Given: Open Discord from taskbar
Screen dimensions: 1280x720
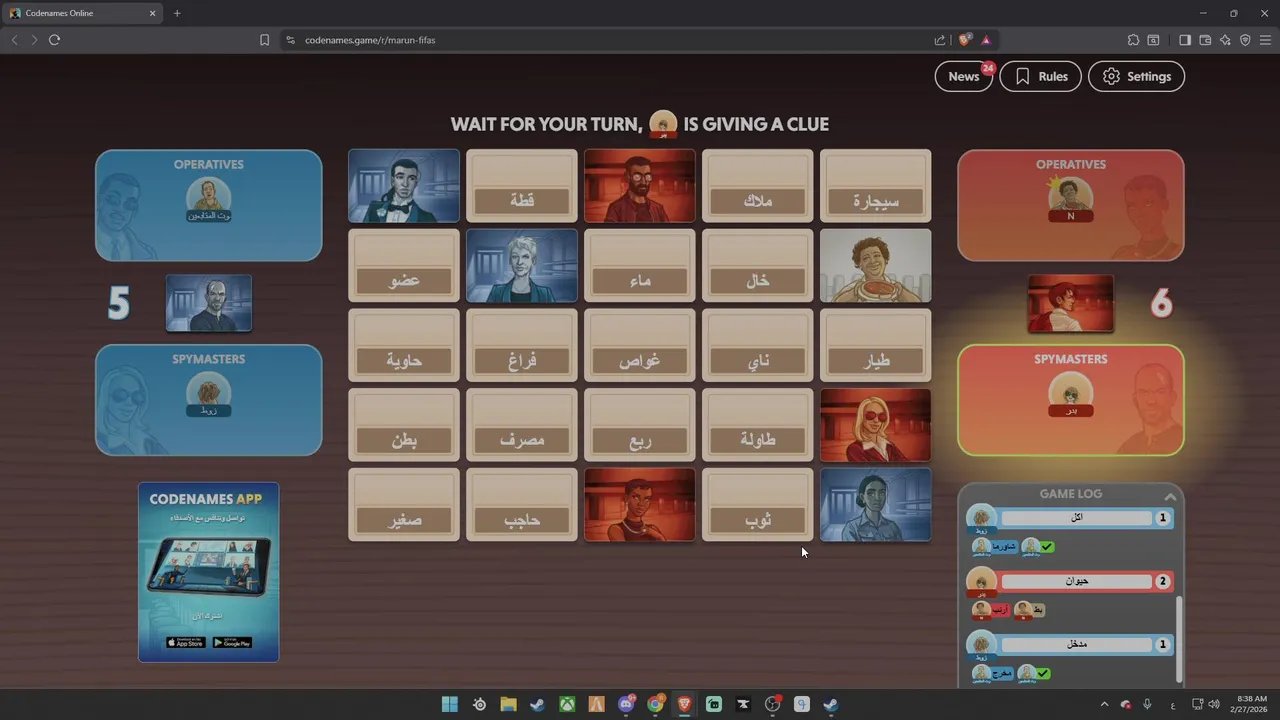Looking at the screenshot, I should click(626, 705).
